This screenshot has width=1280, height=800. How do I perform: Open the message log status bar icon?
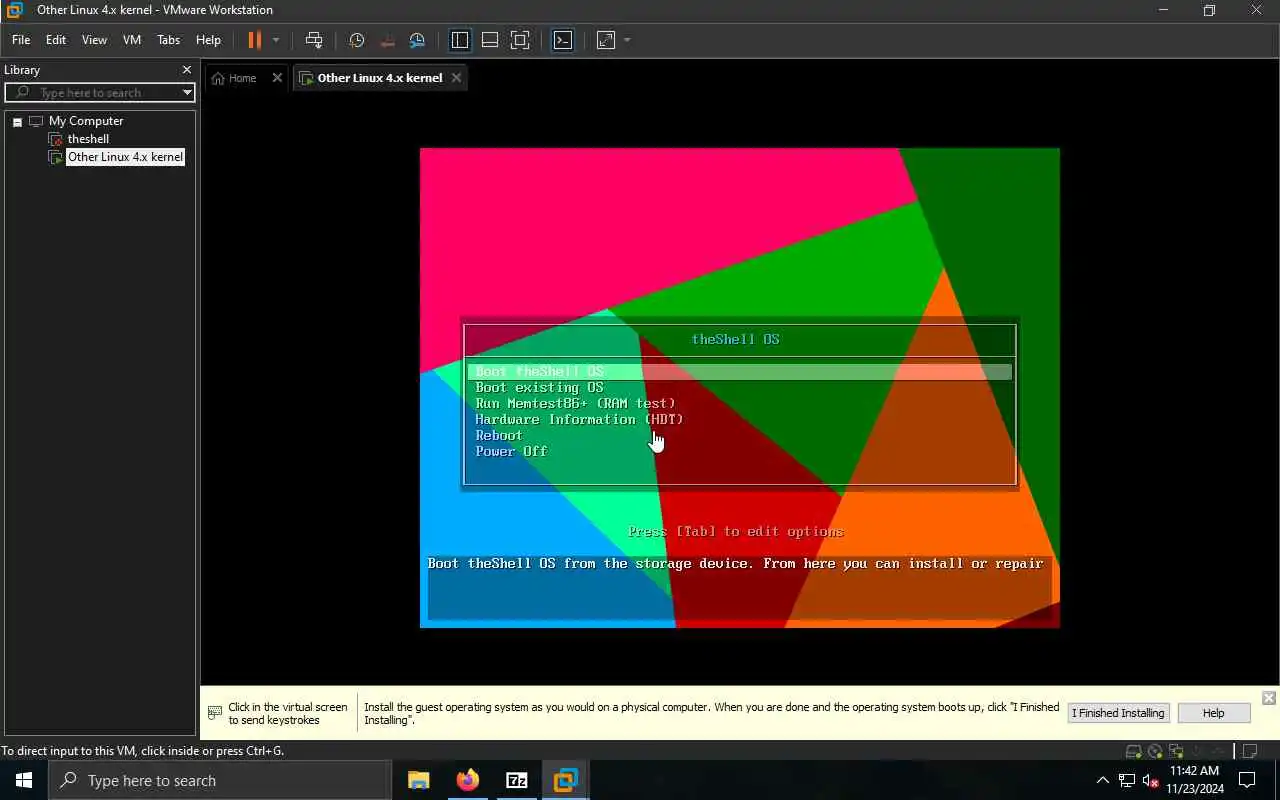(x=1249, y=752)
